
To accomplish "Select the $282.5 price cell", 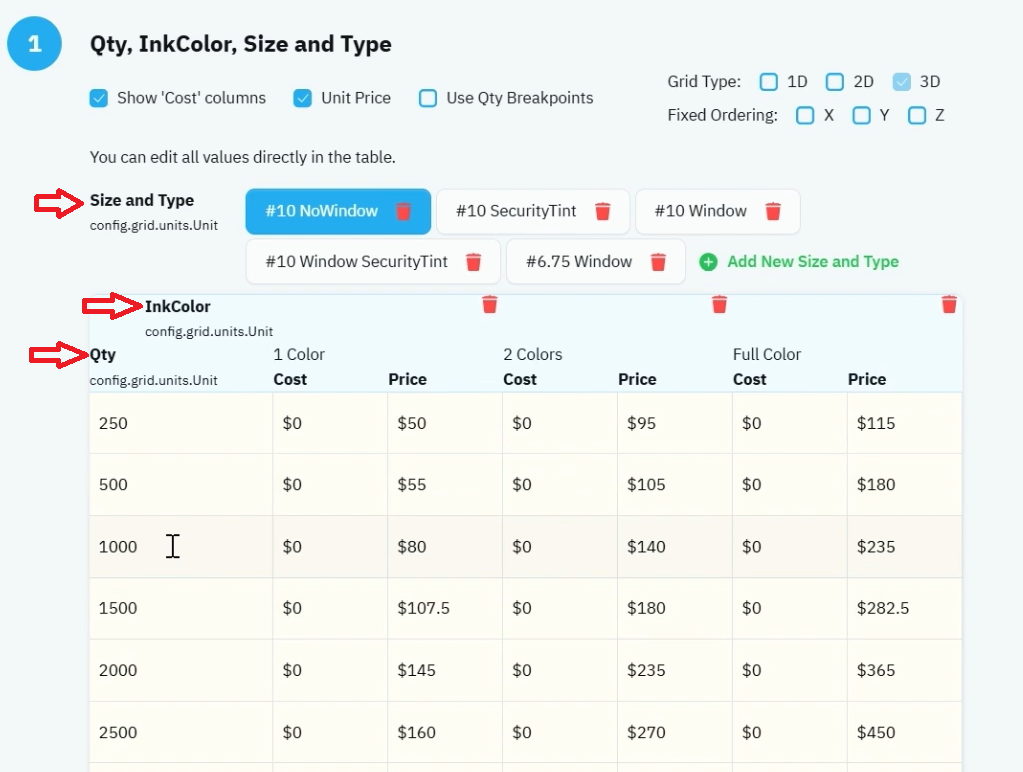I will 904,608.
